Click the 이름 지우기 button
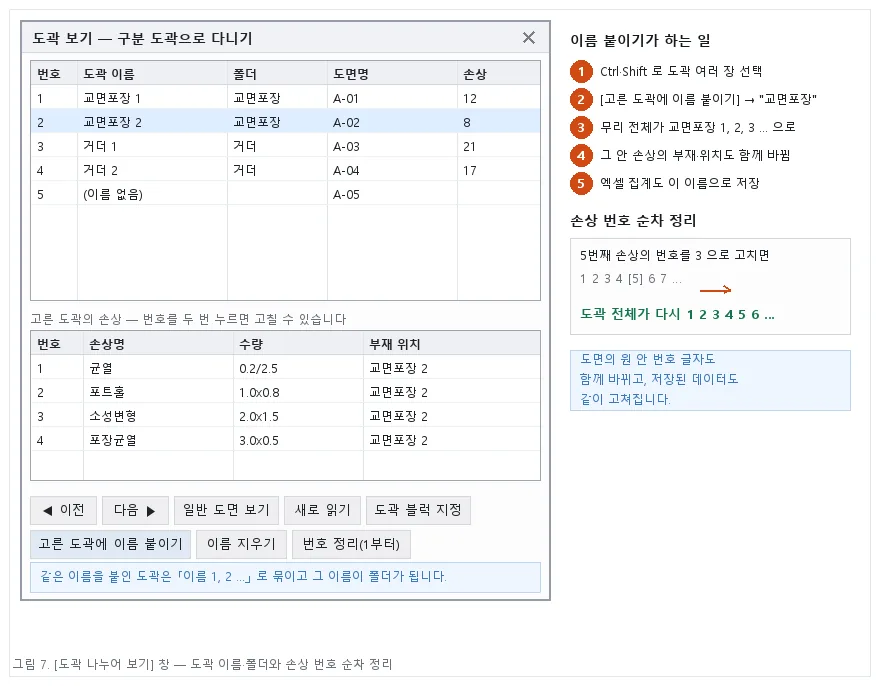The height and width of the screenshot is (686, 880). 241,544
